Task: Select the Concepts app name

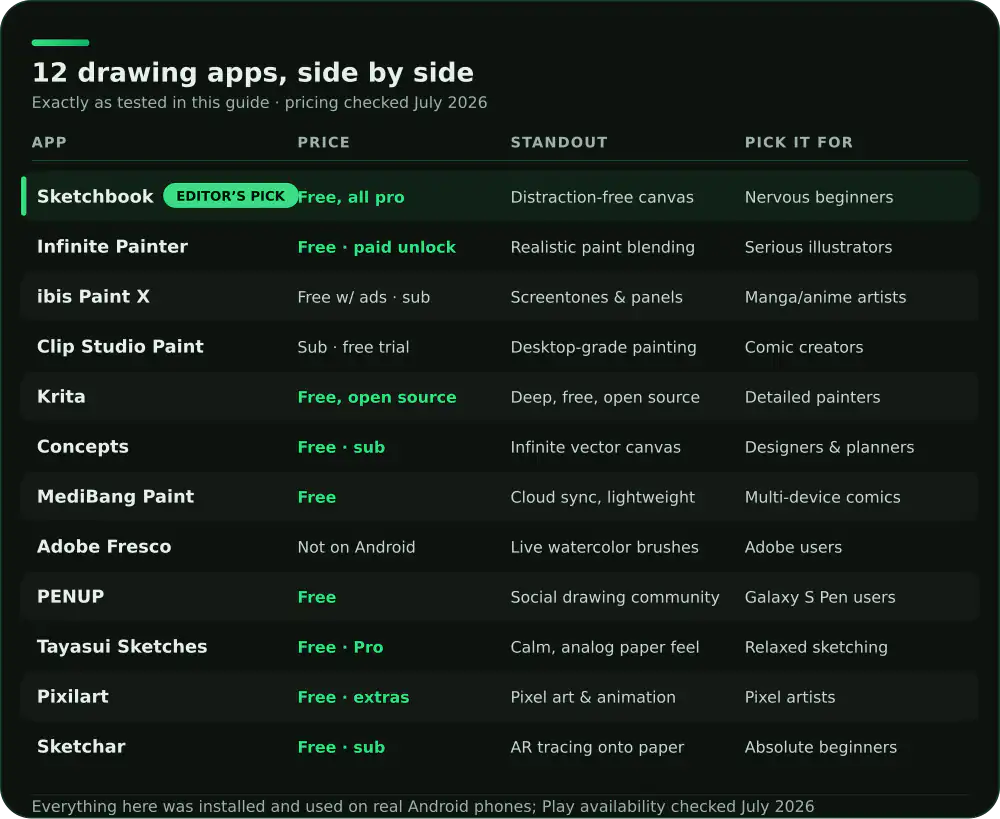Action: point(83,446)
